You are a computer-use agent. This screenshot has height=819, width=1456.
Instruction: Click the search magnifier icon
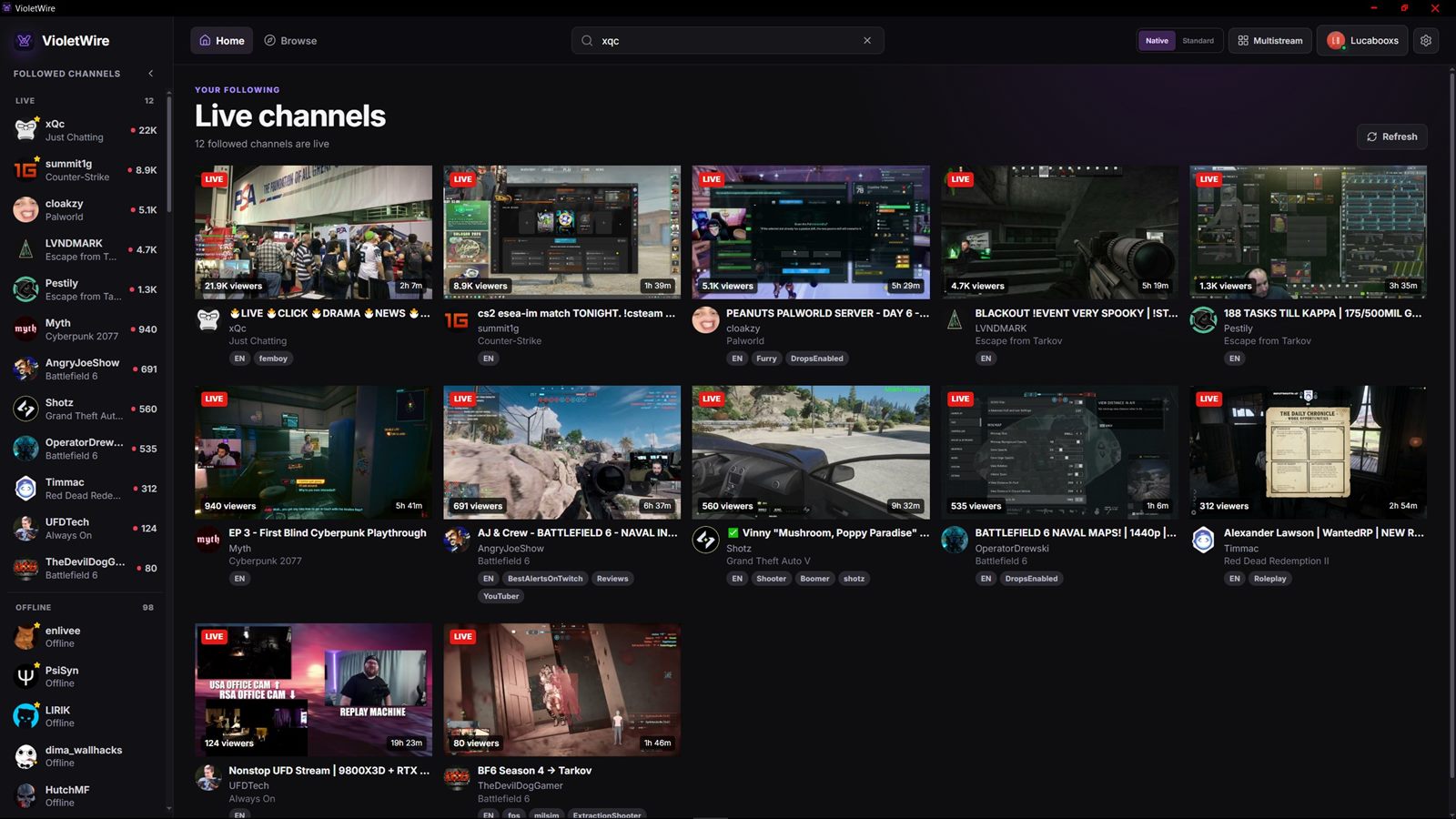click(587, 41)
